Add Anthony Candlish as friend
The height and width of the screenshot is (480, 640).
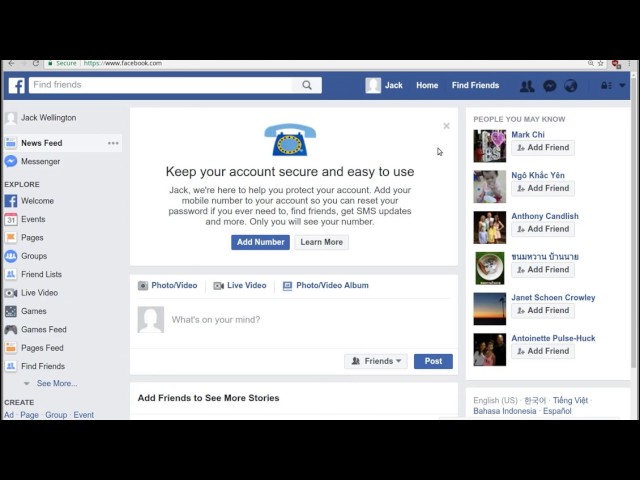[x=543, y=229]
